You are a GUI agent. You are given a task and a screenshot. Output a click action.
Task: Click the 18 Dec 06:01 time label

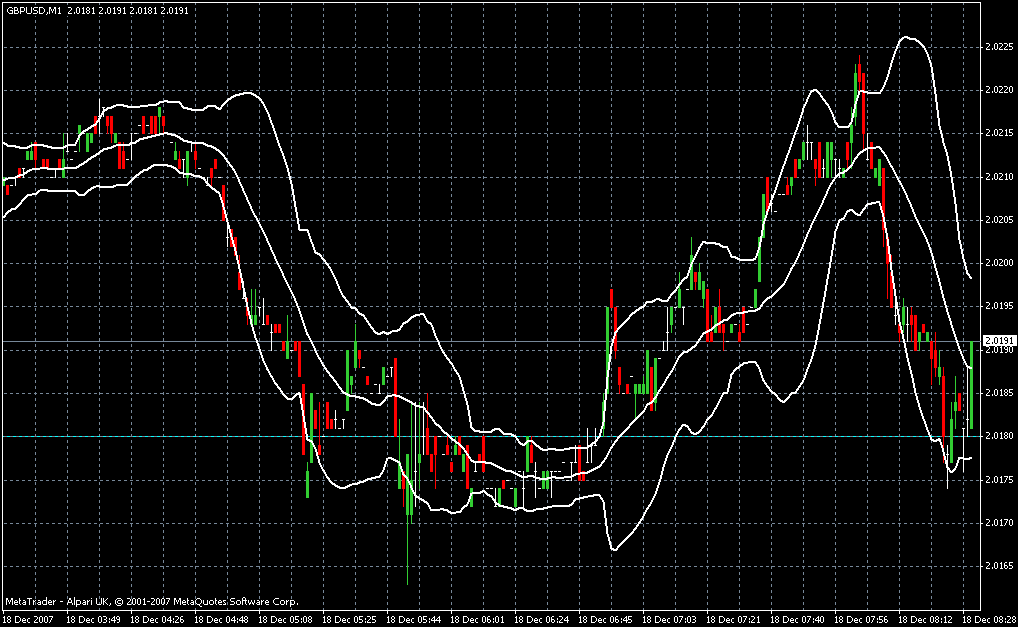coord(477,619)
